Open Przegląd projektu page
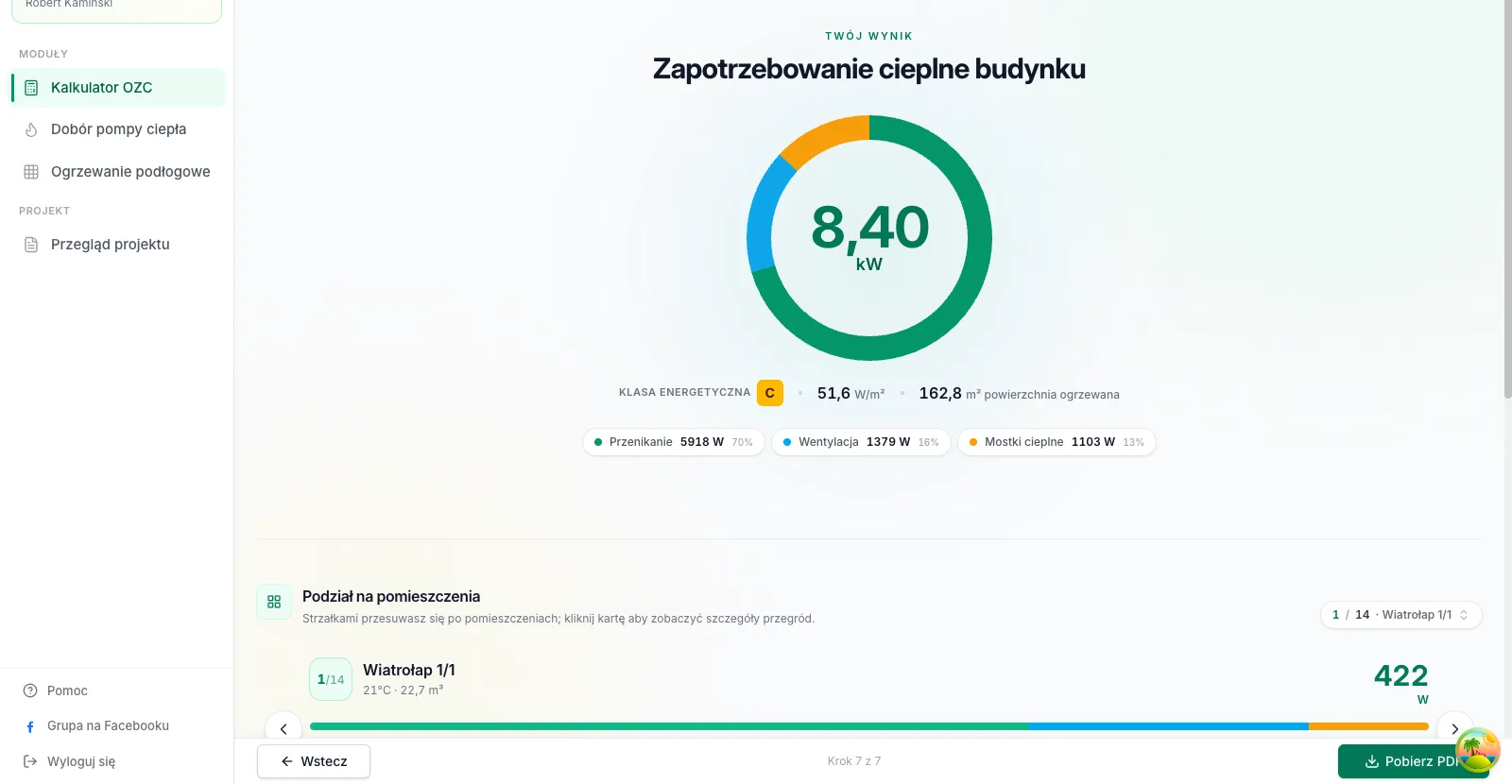 pos(118,245)
